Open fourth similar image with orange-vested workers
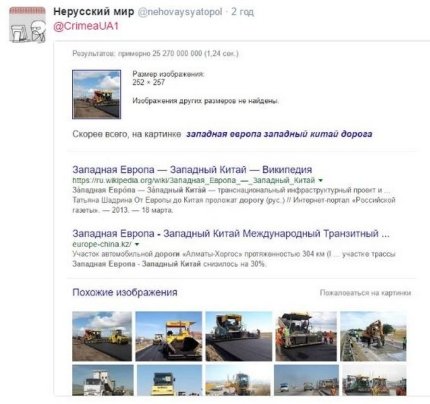 [306, 336]
